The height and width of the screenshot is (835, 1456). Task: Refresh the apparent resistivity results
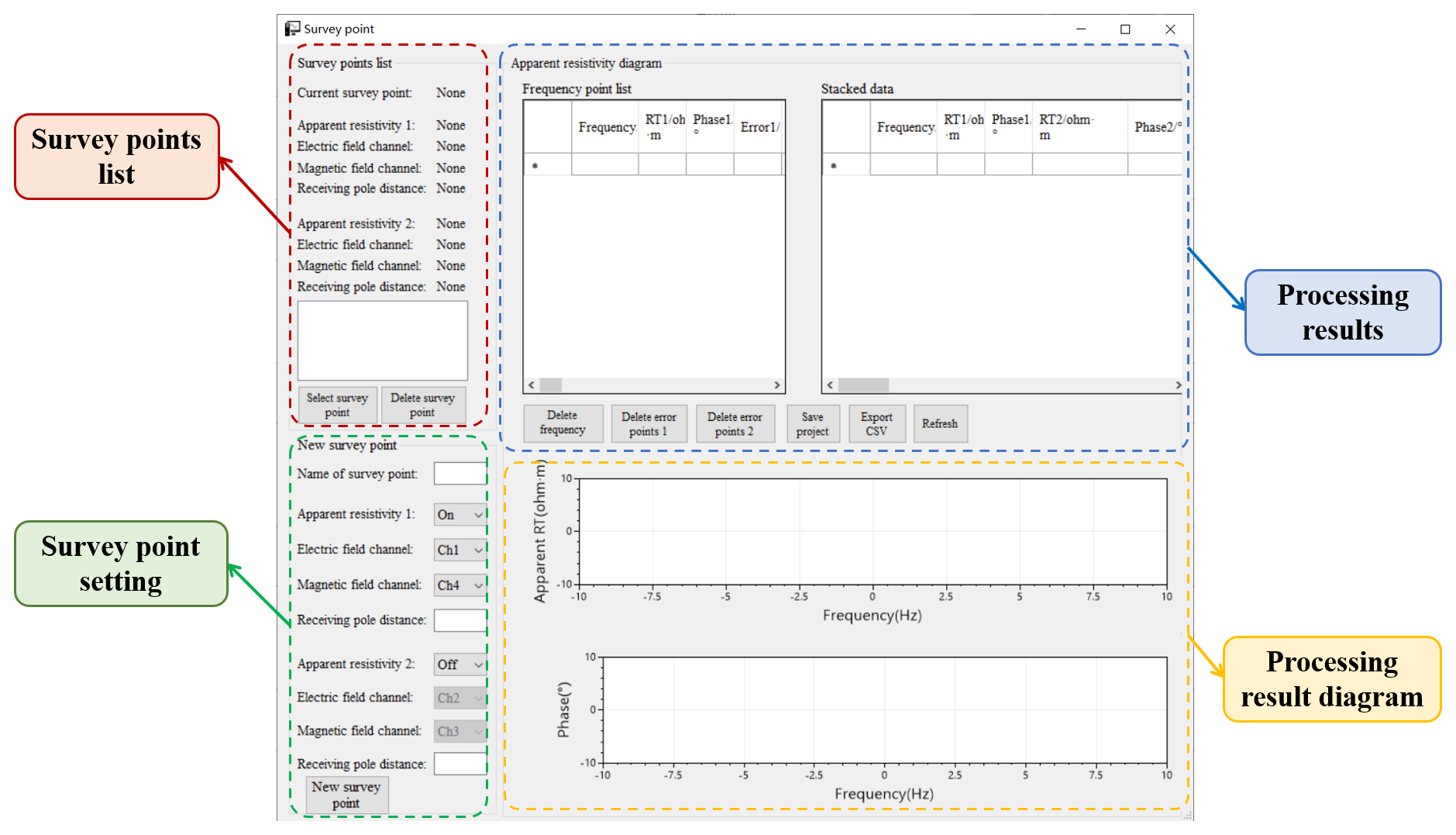[x=939, y=424]
